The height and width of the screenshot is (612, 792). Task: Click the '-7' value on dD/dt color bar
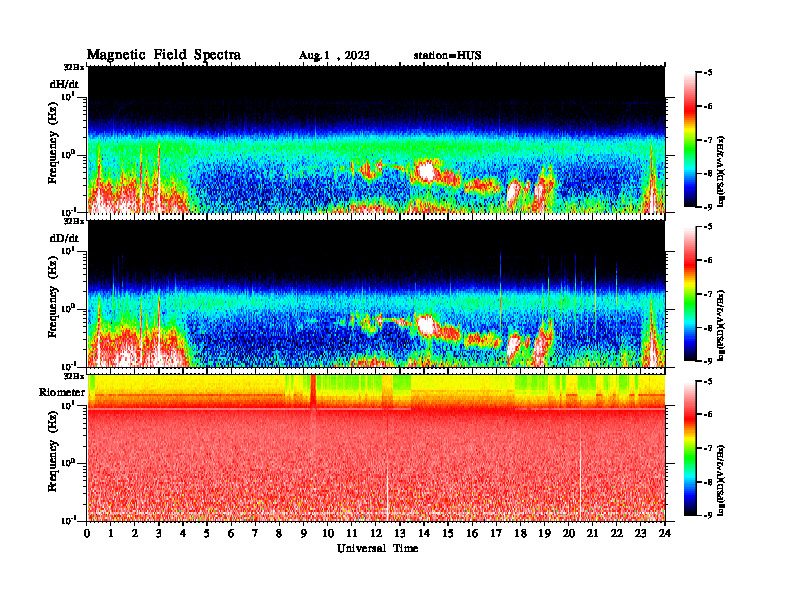click(708, 294)
